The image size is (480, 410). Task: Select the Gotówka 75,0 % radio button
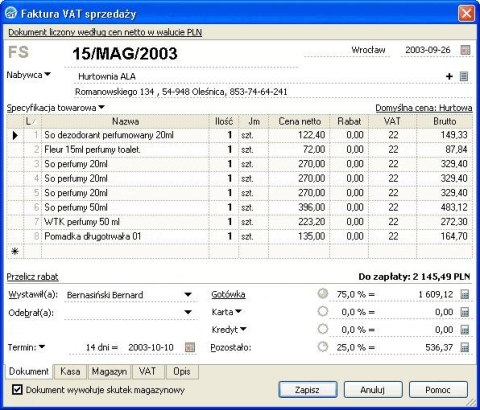(323, 294)
